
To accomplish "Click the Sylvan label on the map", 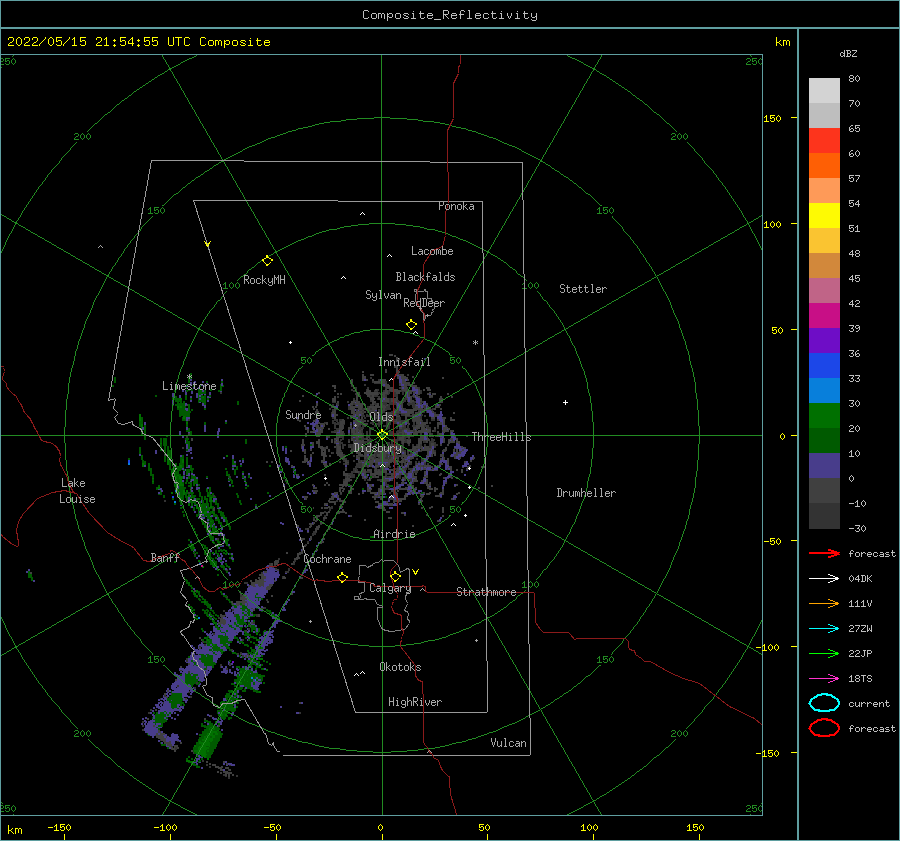I will pyautogui.click(x=383, y=295).
